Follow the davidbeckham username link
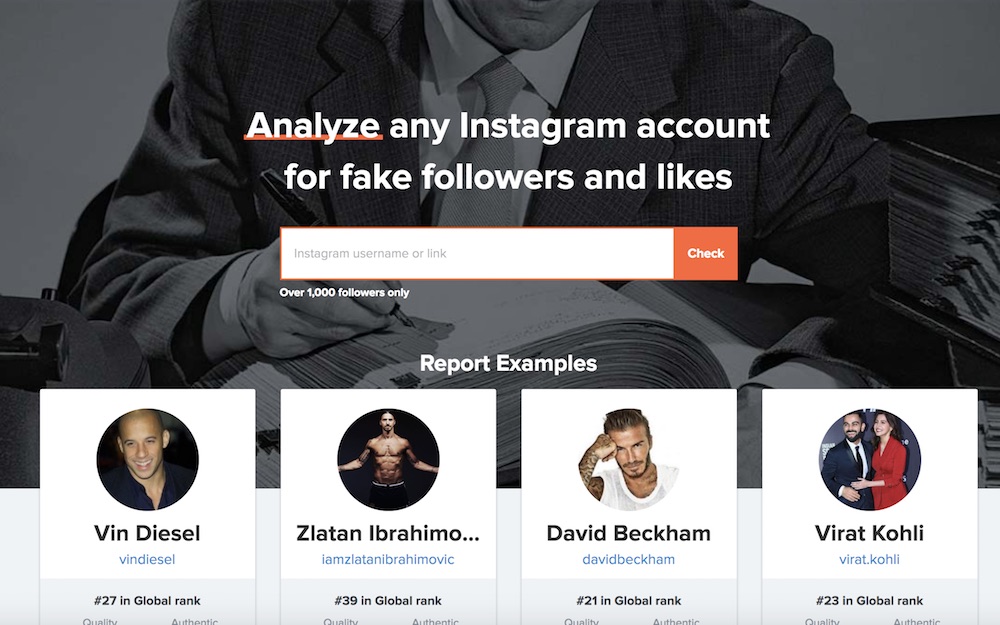This screenshot has width=1000, height=625. pyautogui.click(x=629, y=559)
